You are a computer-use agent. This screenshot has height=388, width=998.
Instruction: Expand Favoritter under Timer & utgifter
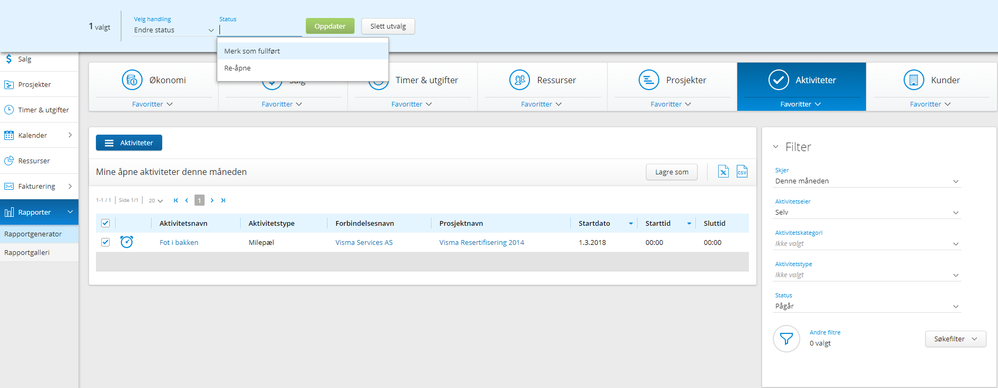[x=412, y=104]
